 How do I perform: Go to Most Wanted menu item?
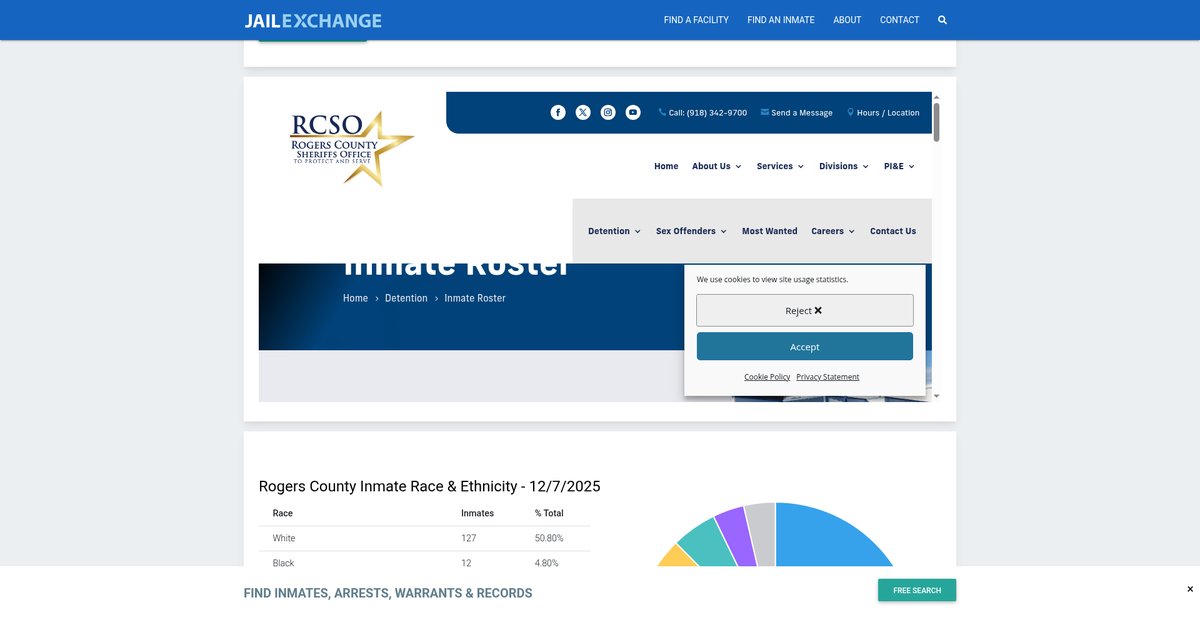769,231
